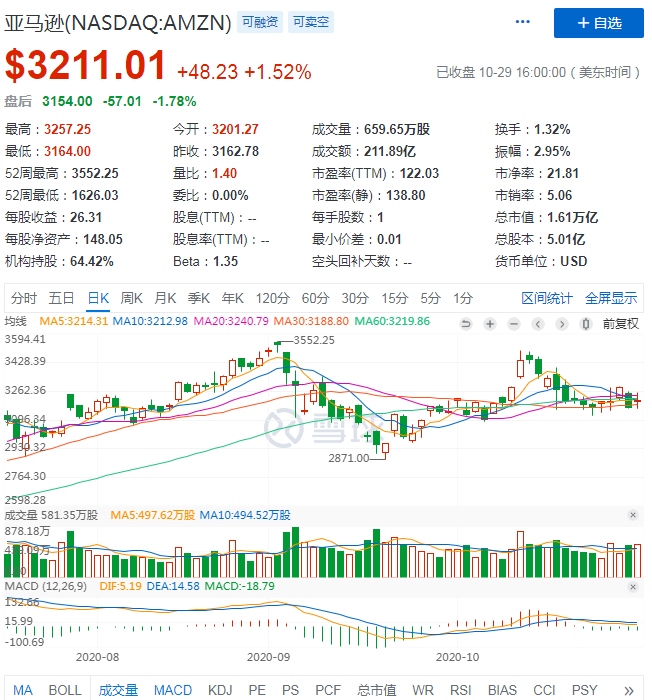Screen dimensions: 652x700
Task: Click the DIF:5.19 MACD value
Action: 120,586
